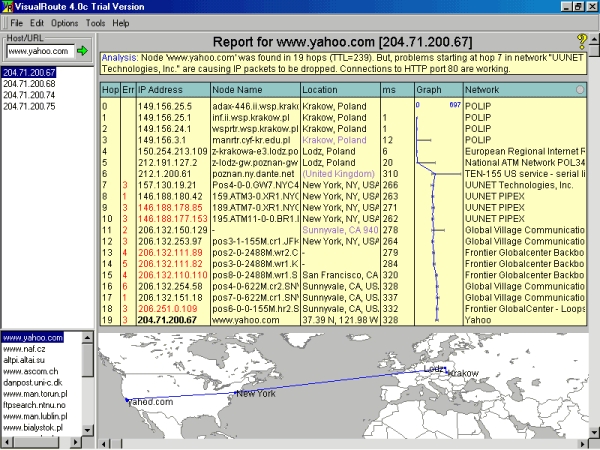600x450 pixels.
Task: Click node name manrtr.cyf-kr.edu.pl
Action: click(x=251, y=140)
